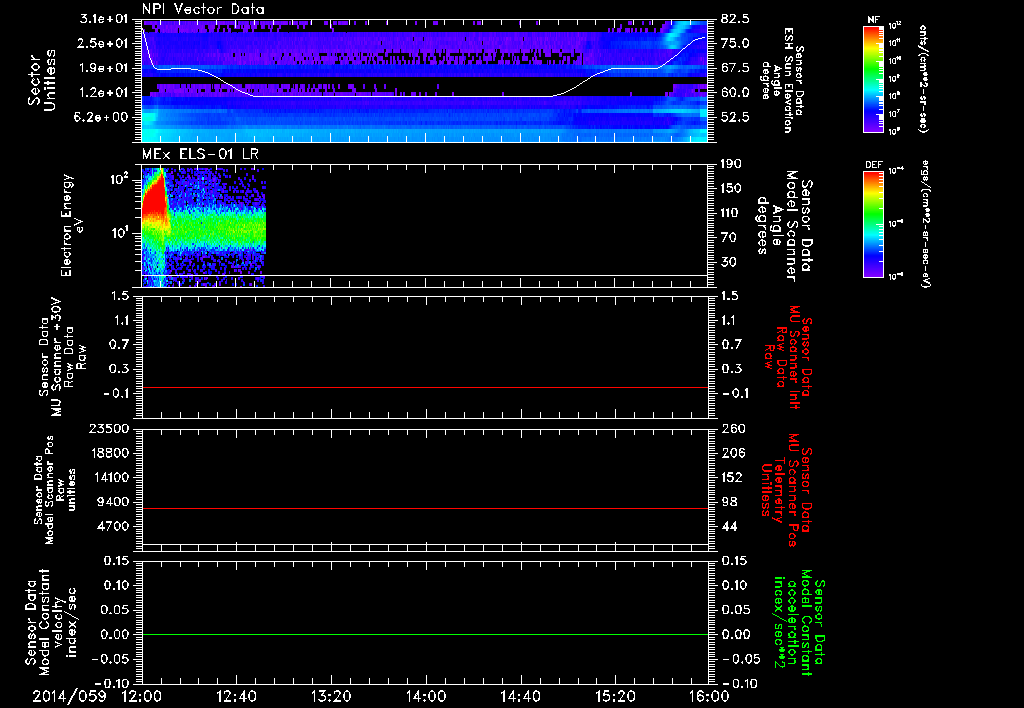The height and width of the screenshot is (708, 1024).
Task: Click the 1.9e+01 sector tick label
Action: pyautogui.click(x=104, y=68)
